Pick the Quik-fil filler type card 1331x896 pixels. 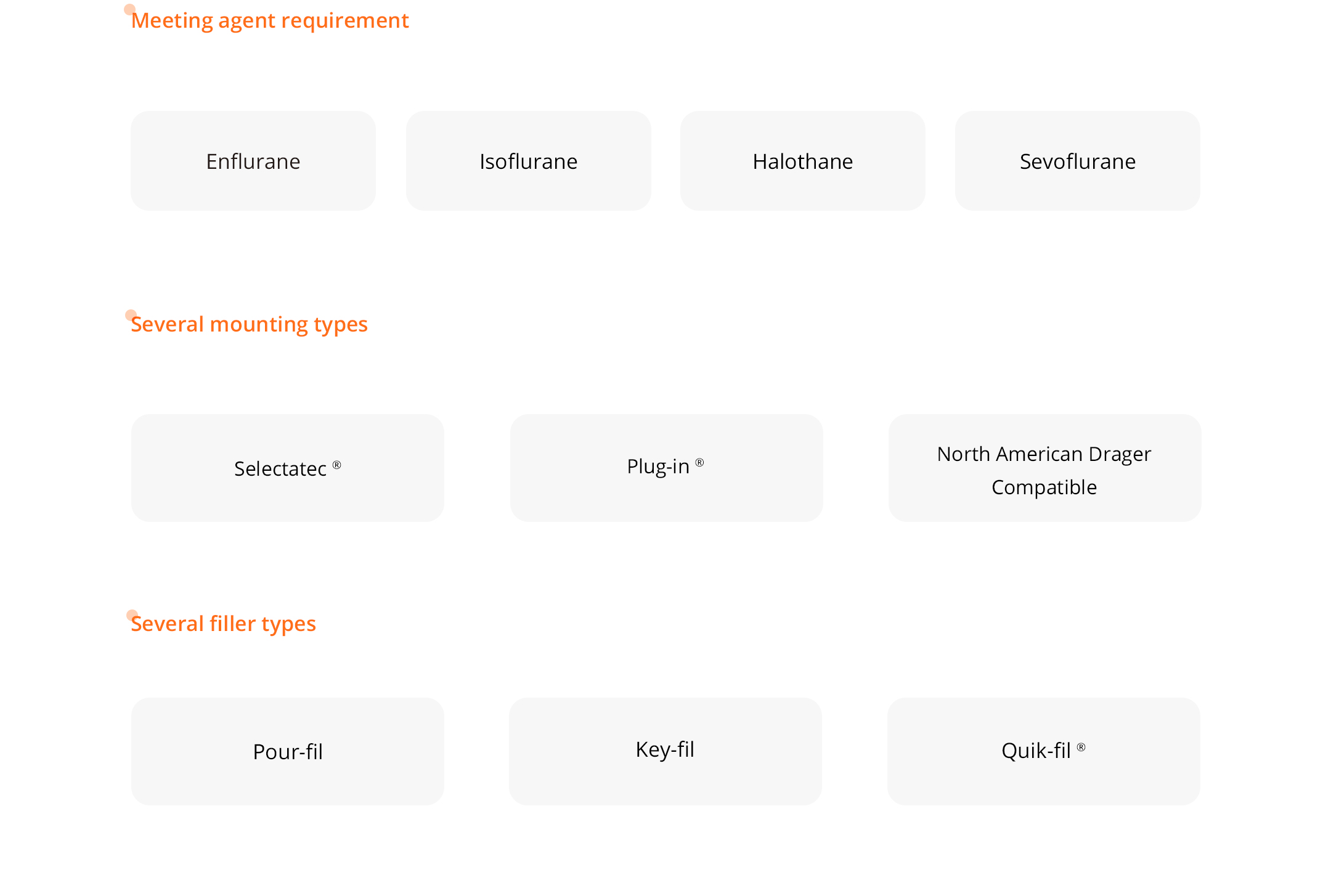pyautogui.click(x=1043, y=751)
